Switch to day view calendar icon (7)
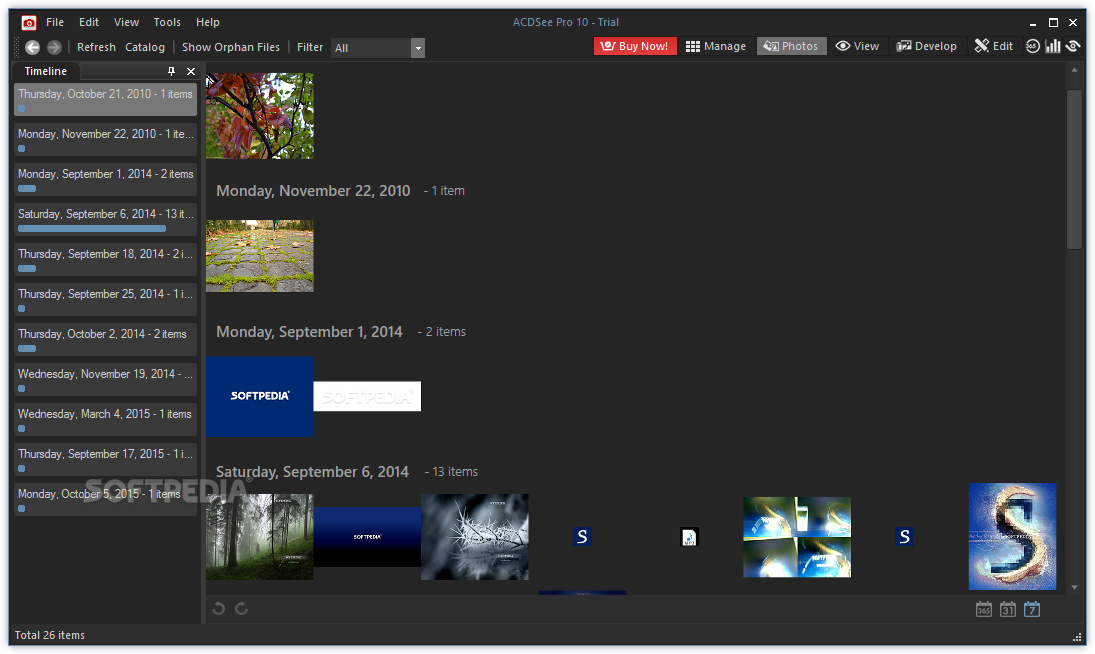The height and width of the screenshot is (654, 1095). point(1031,609)
